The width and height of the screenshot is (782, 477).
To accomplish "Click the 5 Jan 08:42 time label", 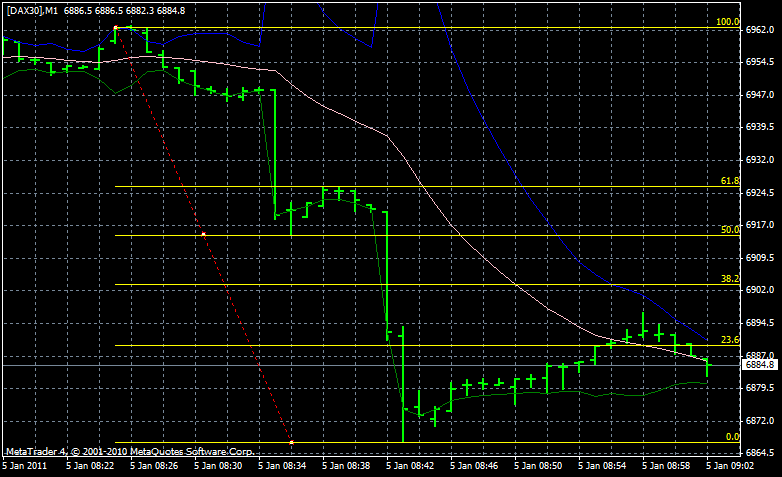I will [410, 466].
